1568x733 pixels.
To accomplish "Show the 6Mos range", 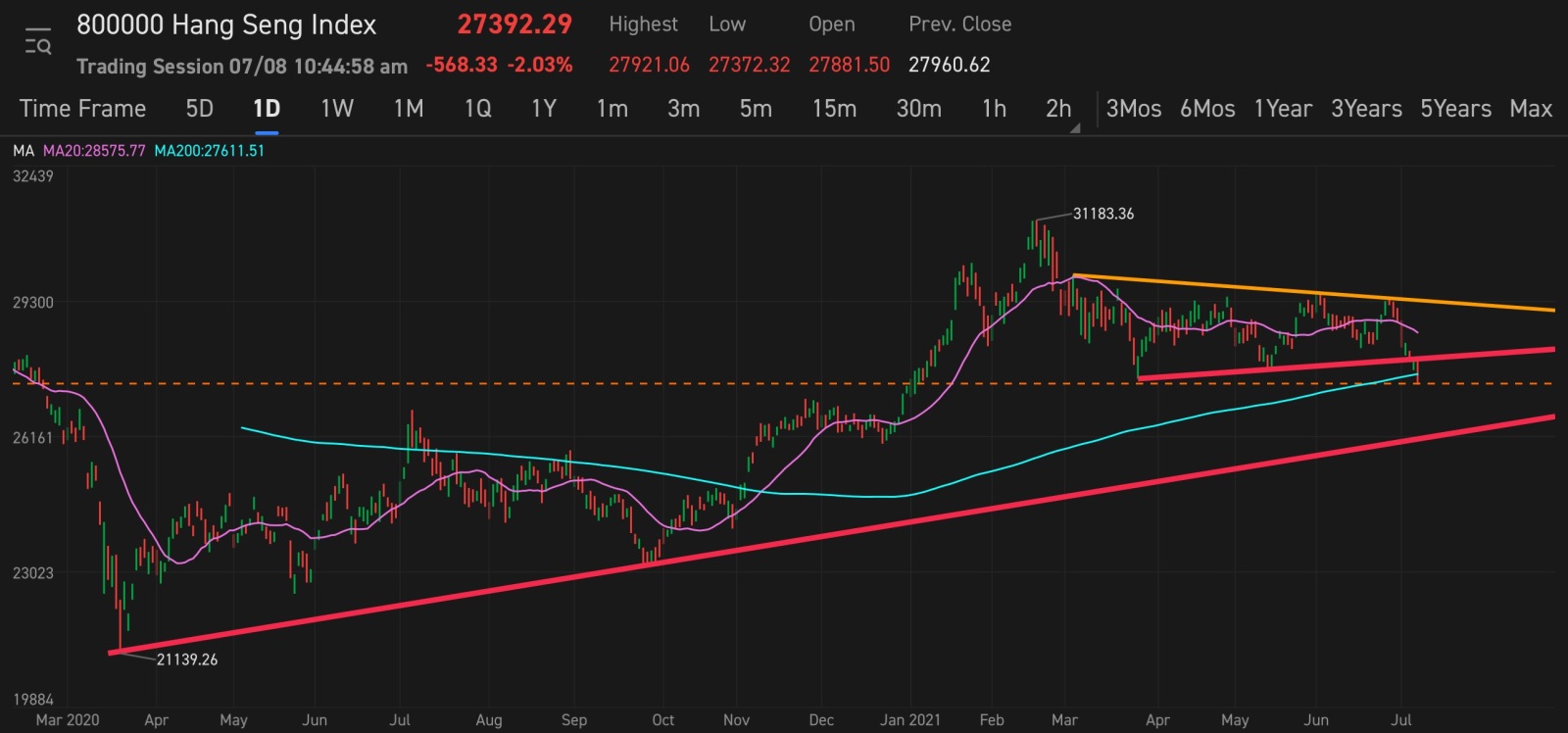I will (x=1207, y=109).
